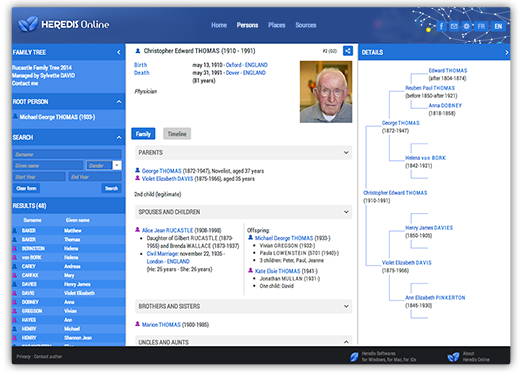
Task: Click the person icon next to George THOMAS parent
Action: (137, 170)
